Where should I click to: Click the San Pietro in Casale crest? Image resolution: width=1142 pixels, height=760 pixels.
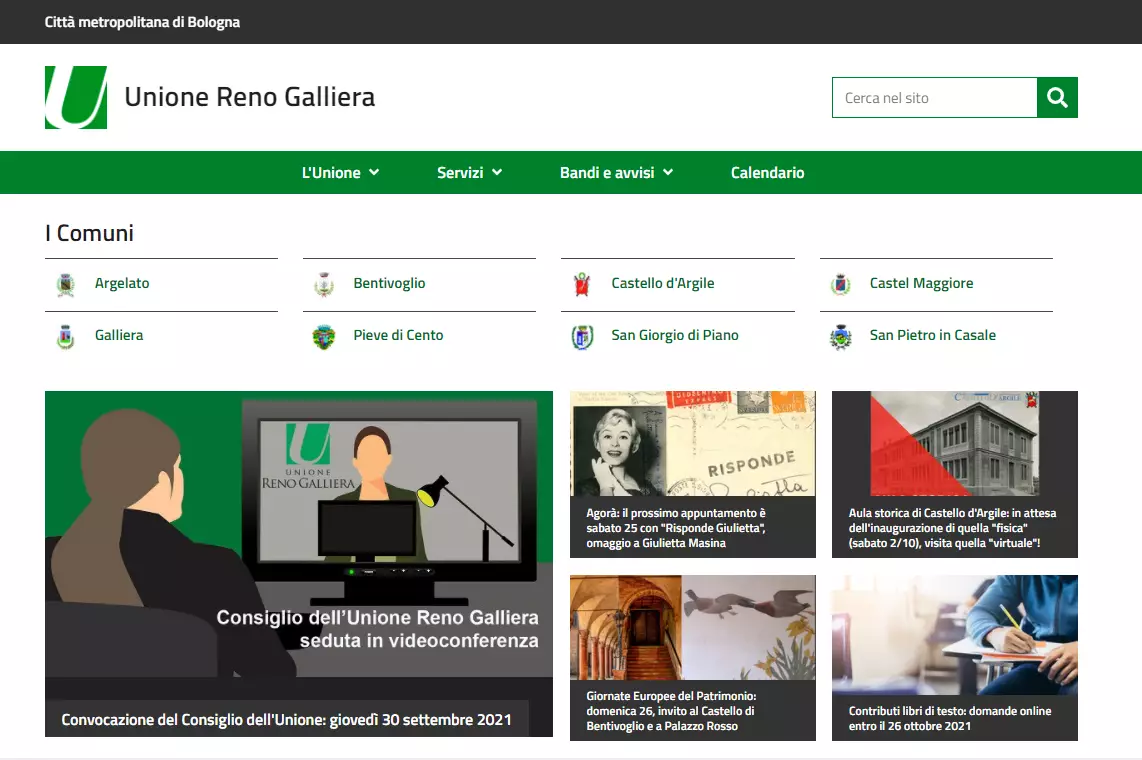click(841, 336)
